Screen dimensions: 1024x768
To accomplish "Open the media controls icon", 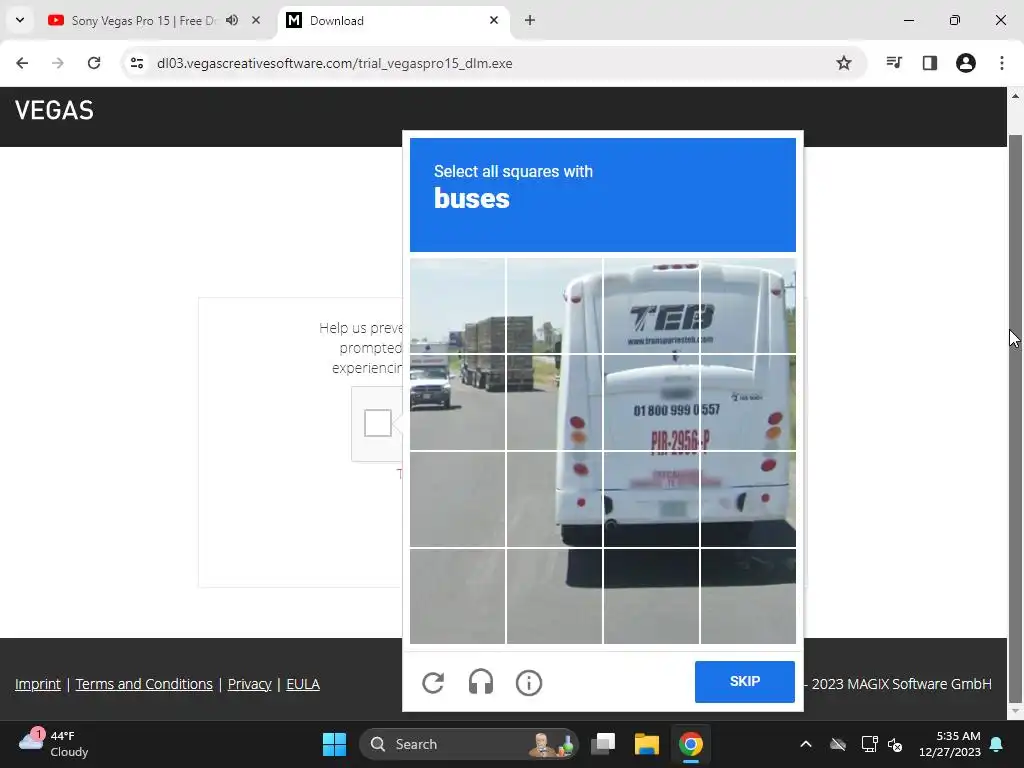I will (894, 63).
